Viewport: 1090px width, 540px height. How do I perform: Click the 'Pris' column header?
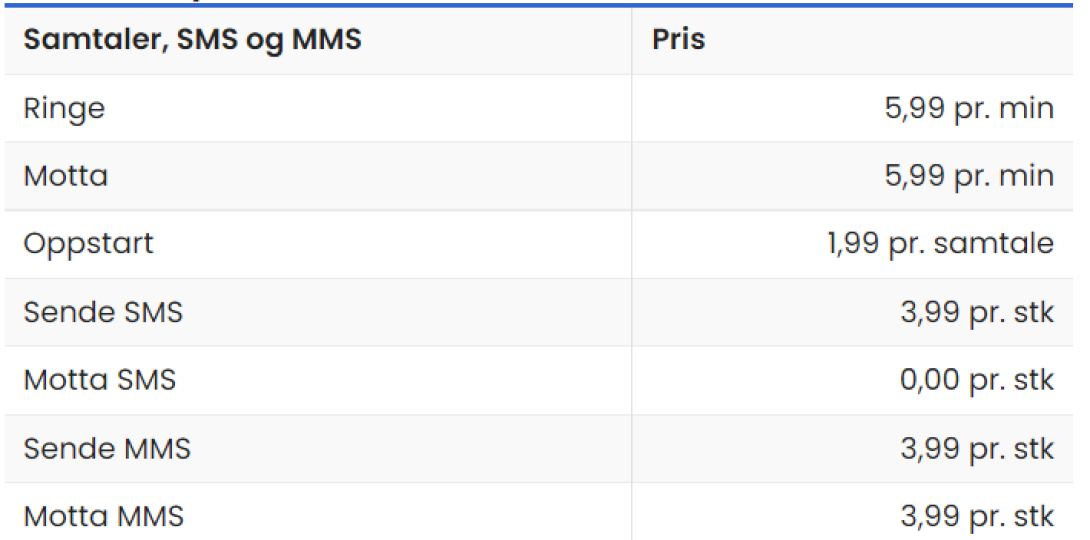click(678, 40)
